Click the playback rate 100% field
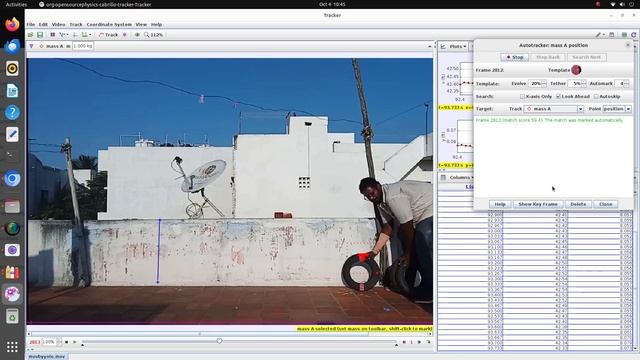The width and height of the screenshot is (640, 360). [49, 342]
